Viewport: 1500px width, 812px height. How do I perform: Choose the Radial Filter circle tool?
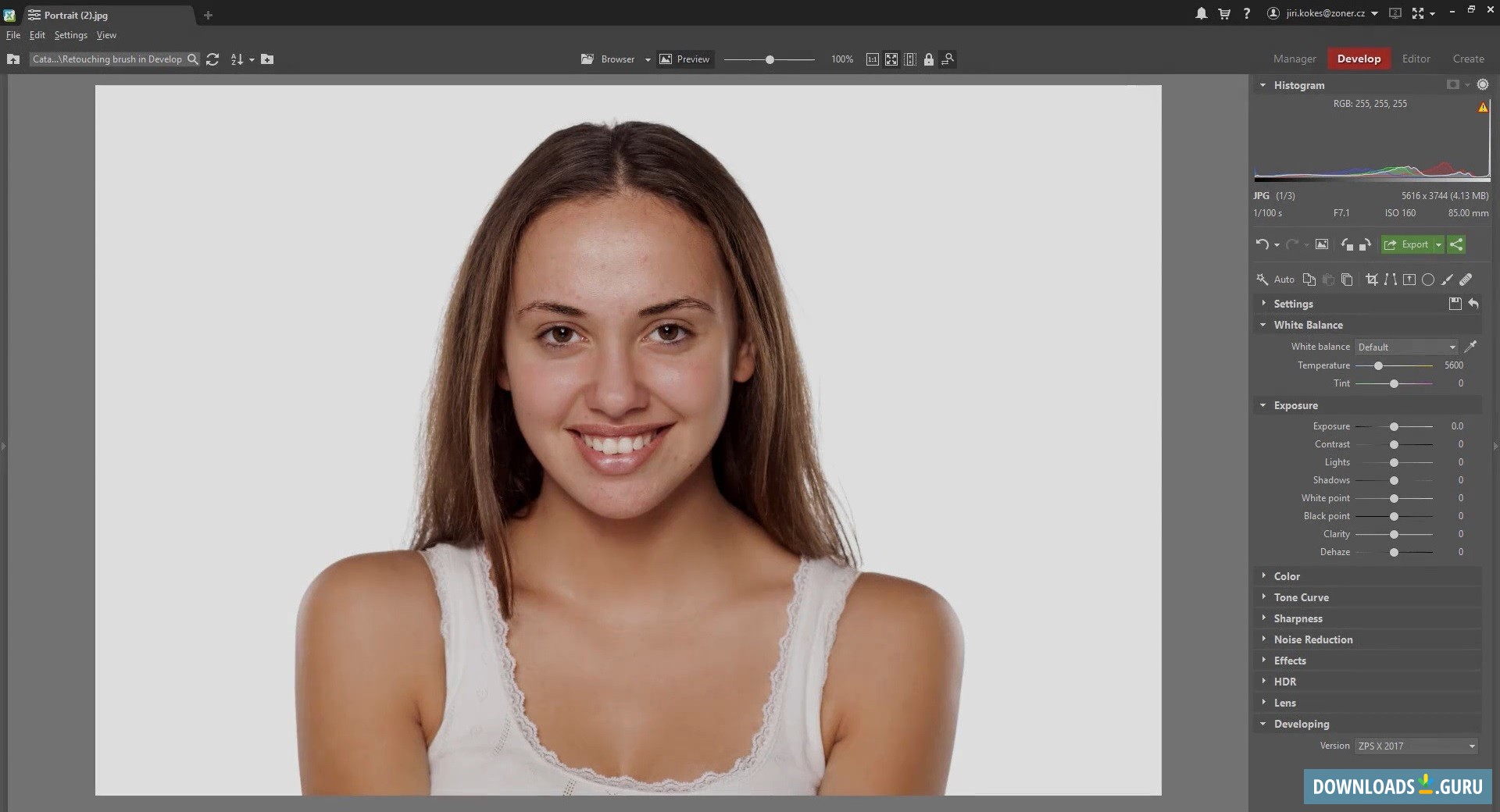pyautogui.click(x=1428, y=280)
